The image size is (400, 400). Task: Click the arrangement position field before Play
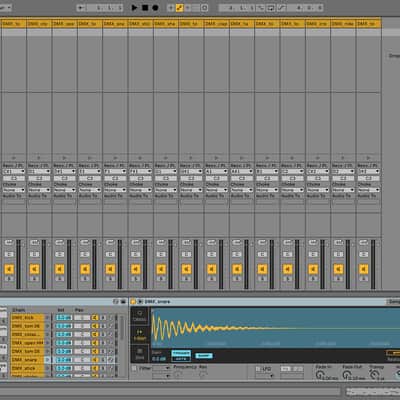click(x=105, y=8)
